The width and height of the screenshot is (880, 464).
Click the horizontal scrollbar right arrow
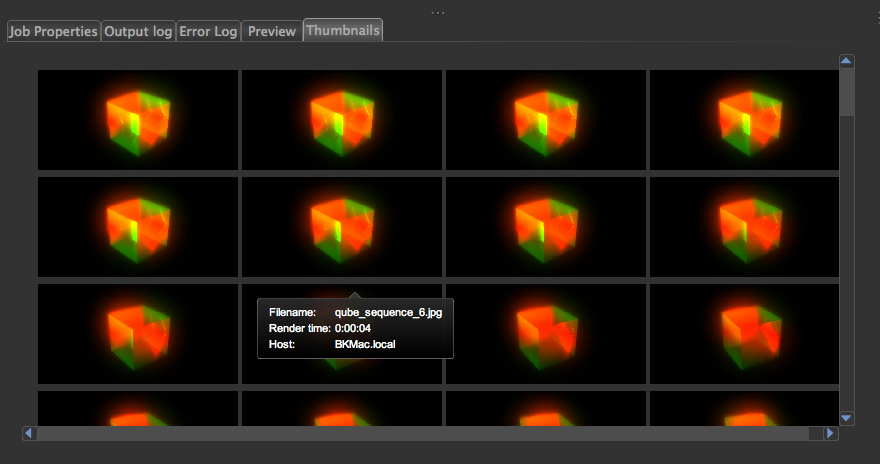tap(830, 433)
